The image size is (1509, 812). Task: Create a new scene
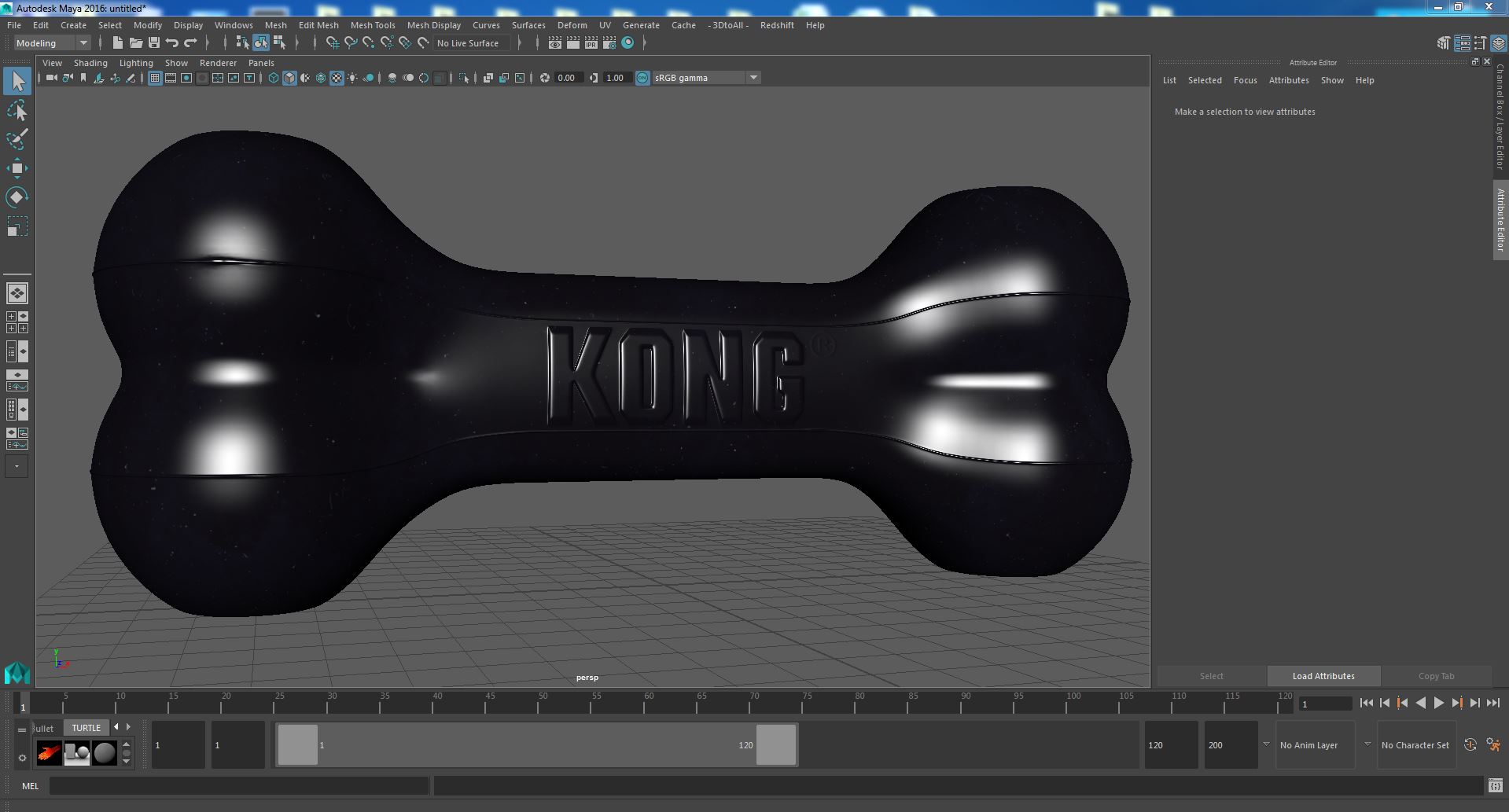(117, 42)
